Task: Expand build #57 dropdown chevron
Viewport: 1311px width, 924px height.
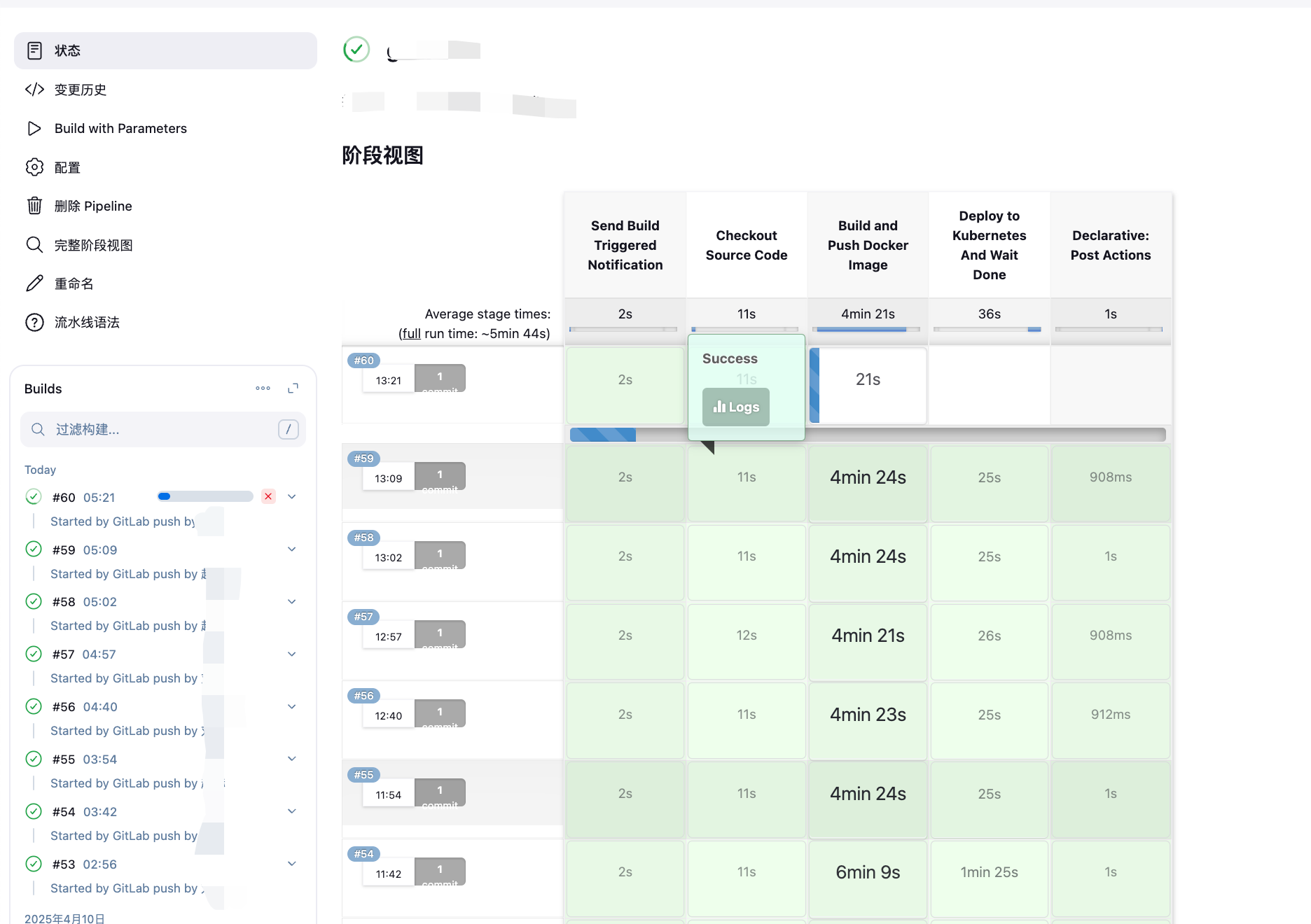Action: [x=292, y=654]
